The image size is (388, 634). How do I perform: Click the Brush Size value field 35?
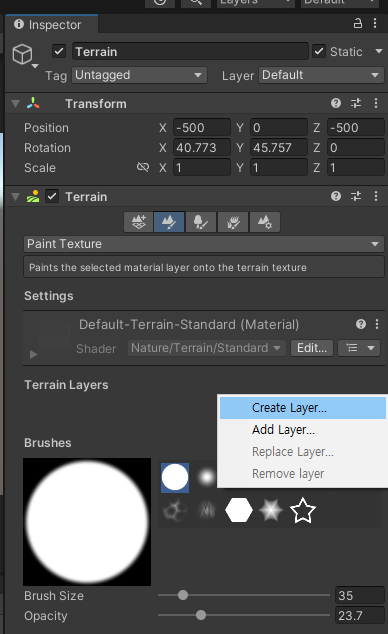click(360, 595)
